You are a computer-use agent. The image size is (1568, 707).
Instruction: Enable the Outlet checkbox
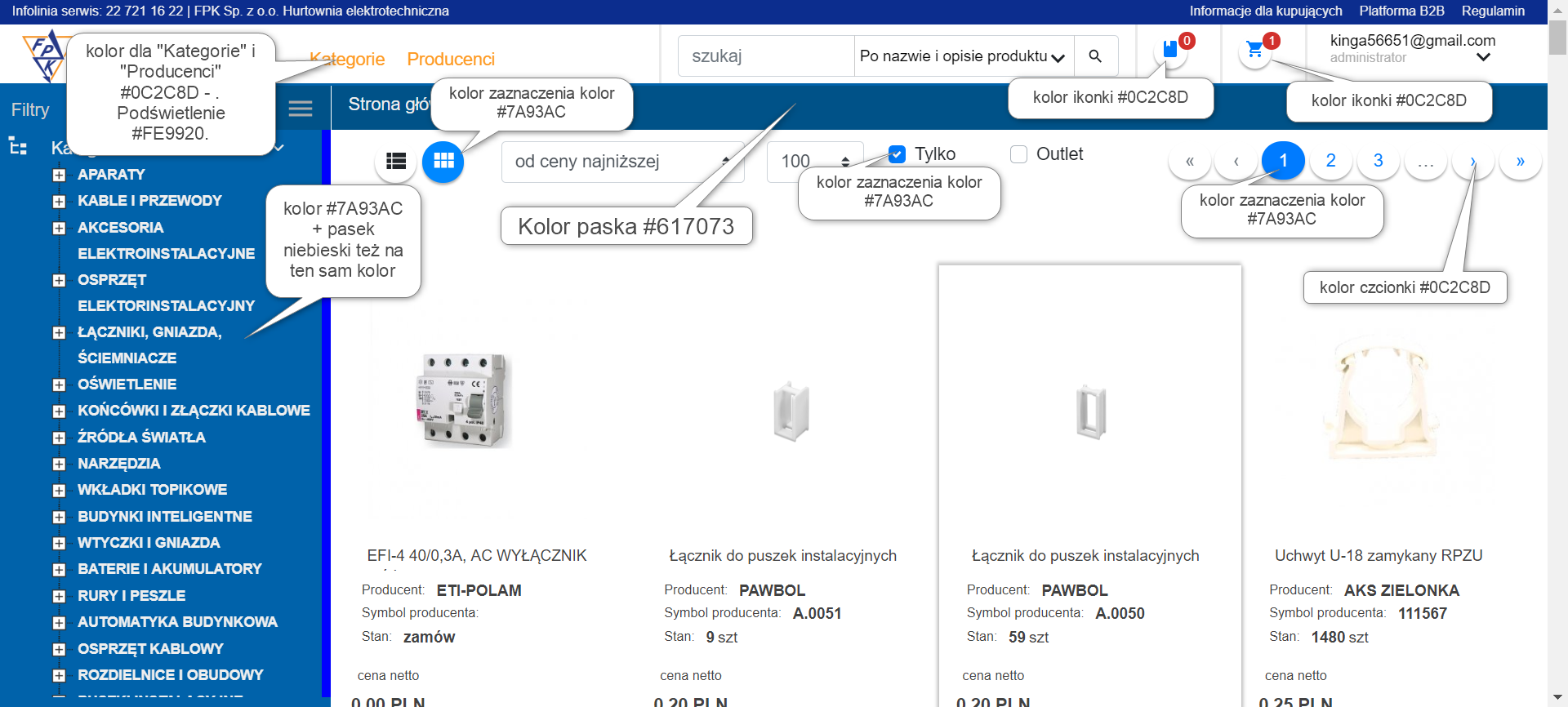1018,154
